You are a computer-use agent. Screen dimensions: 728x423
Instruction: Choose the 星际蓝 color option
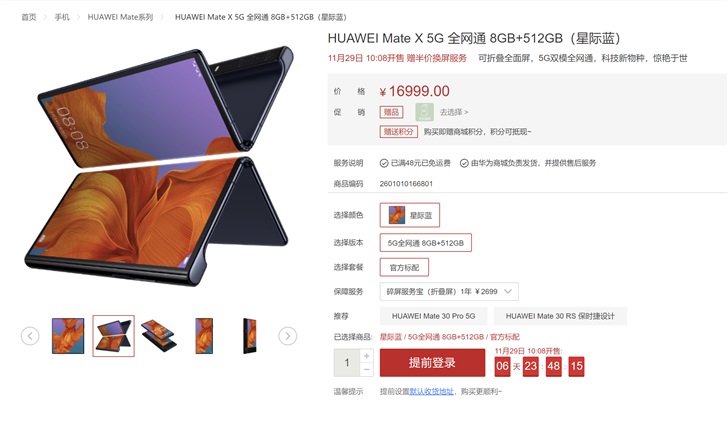coord(410,215)
